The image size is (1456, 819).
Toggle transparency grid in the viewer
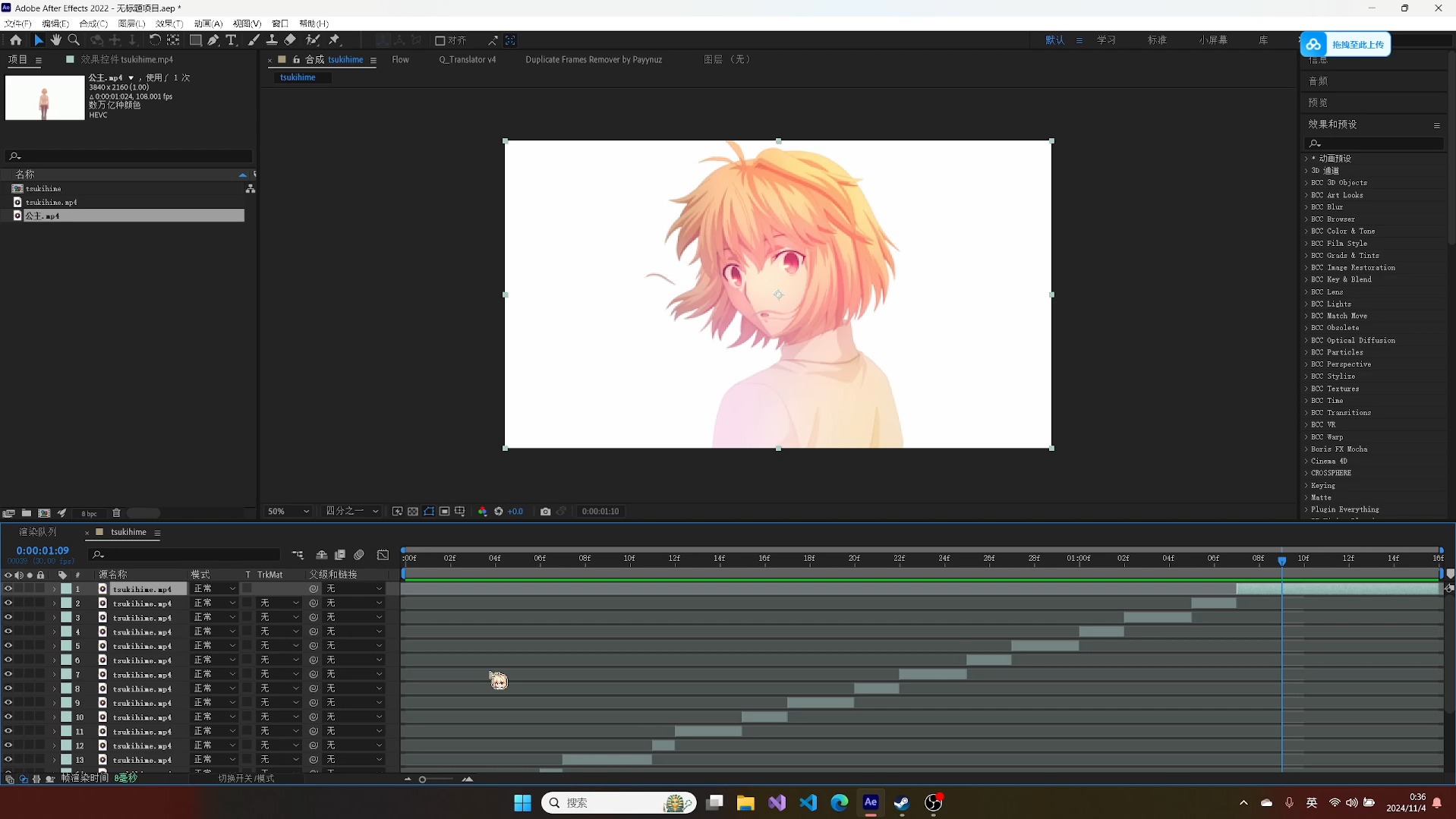pos(413,512)
